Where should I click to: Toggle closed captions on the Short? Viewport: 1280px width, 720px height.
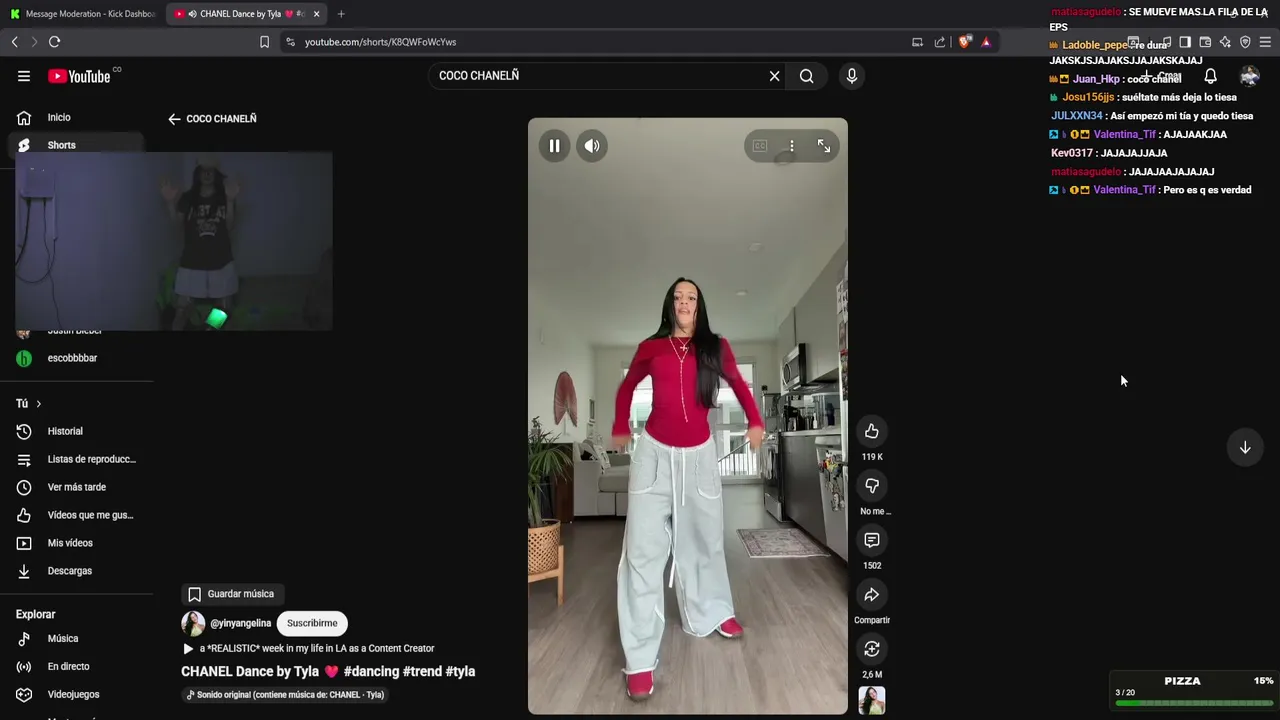pyautogui.click(x=760, y=146)
